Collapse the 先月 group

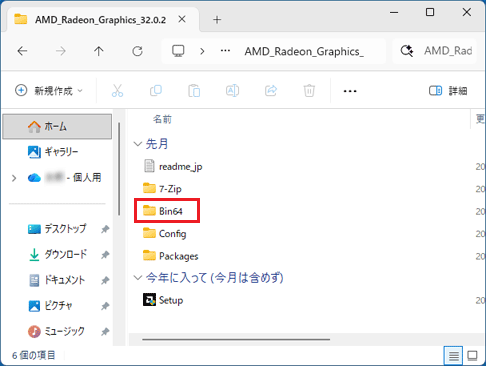pyautogui.click(x=137, y=144)
